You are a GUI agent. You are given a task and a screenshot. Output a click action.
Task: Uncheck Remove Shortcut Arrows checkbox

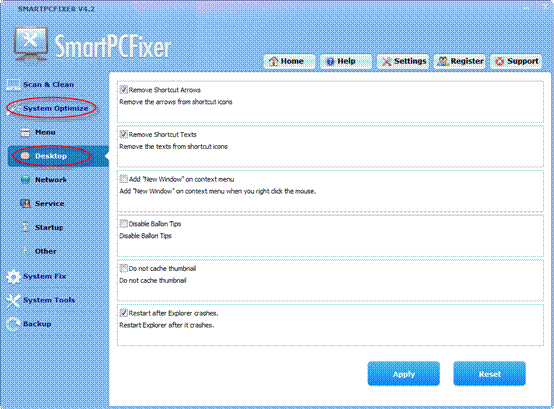(x=123, y=90)
